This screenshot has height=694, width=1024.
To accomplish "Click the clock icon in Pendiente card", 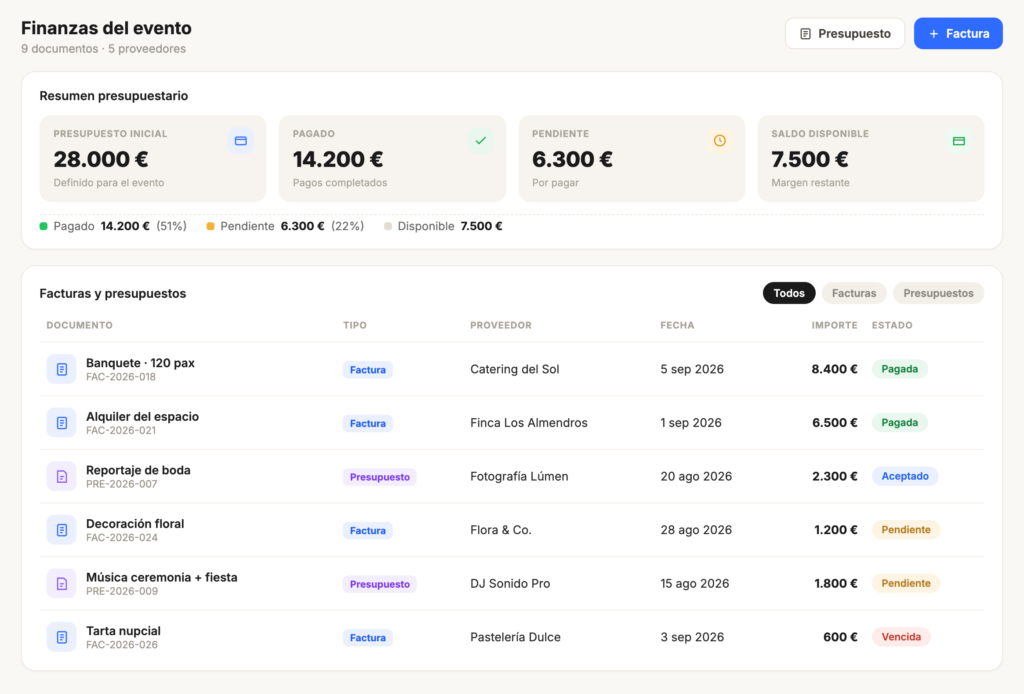I will pyautogui.click(x=720, y=141).
